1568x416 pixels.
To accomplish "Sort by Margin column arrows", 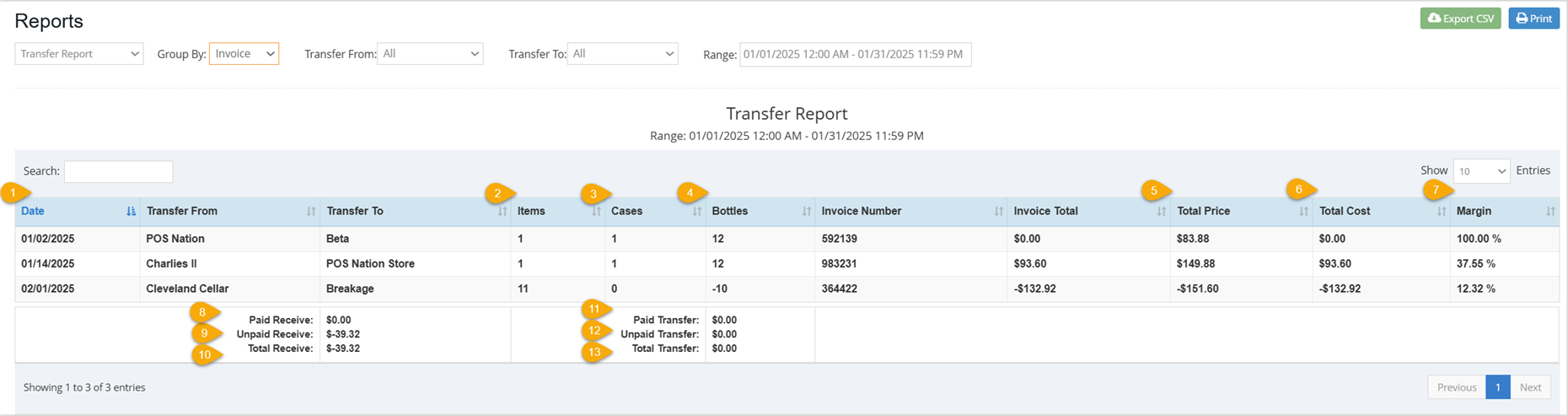I will coord(1550,212).
